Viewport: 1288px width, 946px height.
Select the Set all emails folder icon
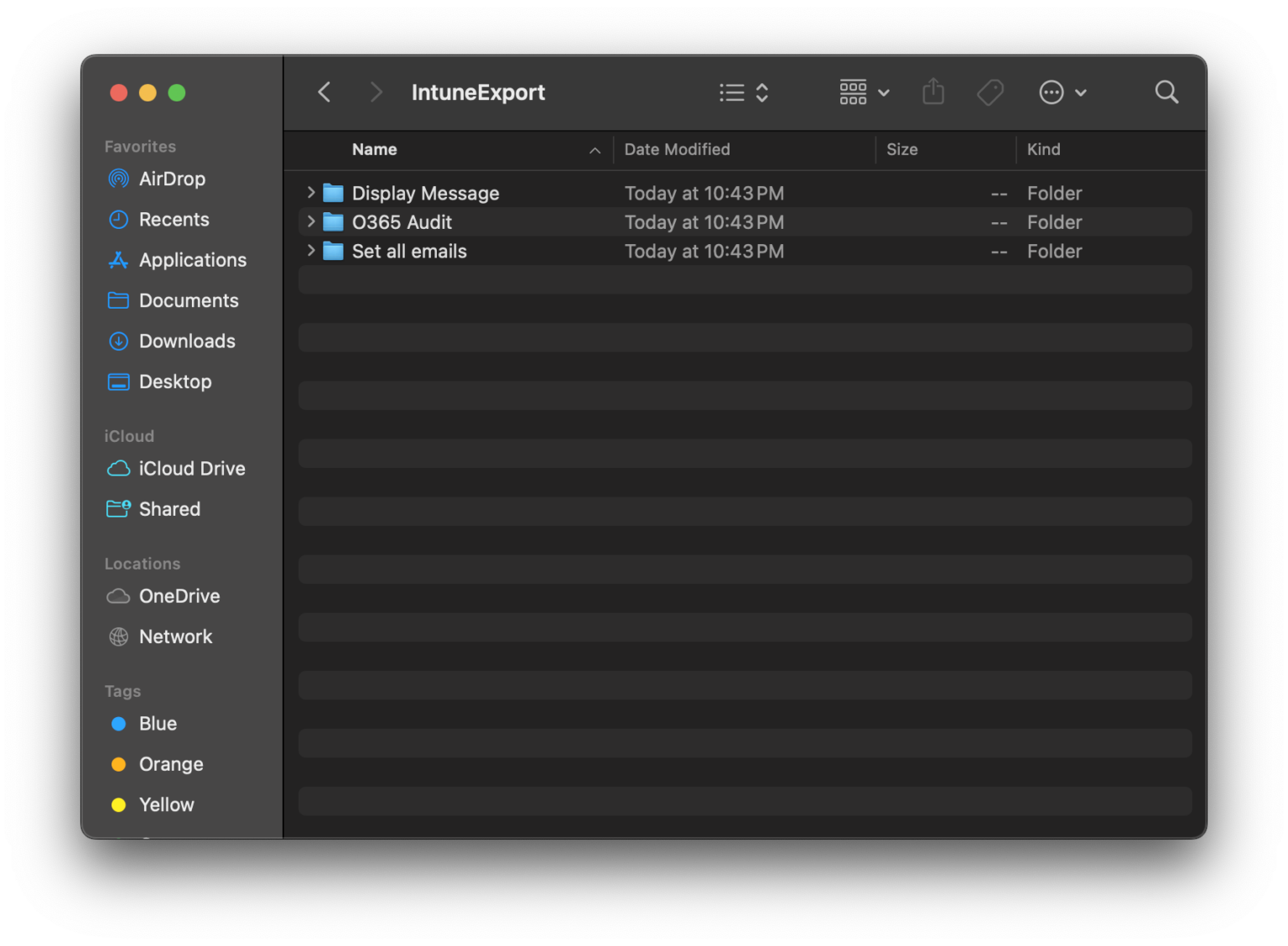334,251
